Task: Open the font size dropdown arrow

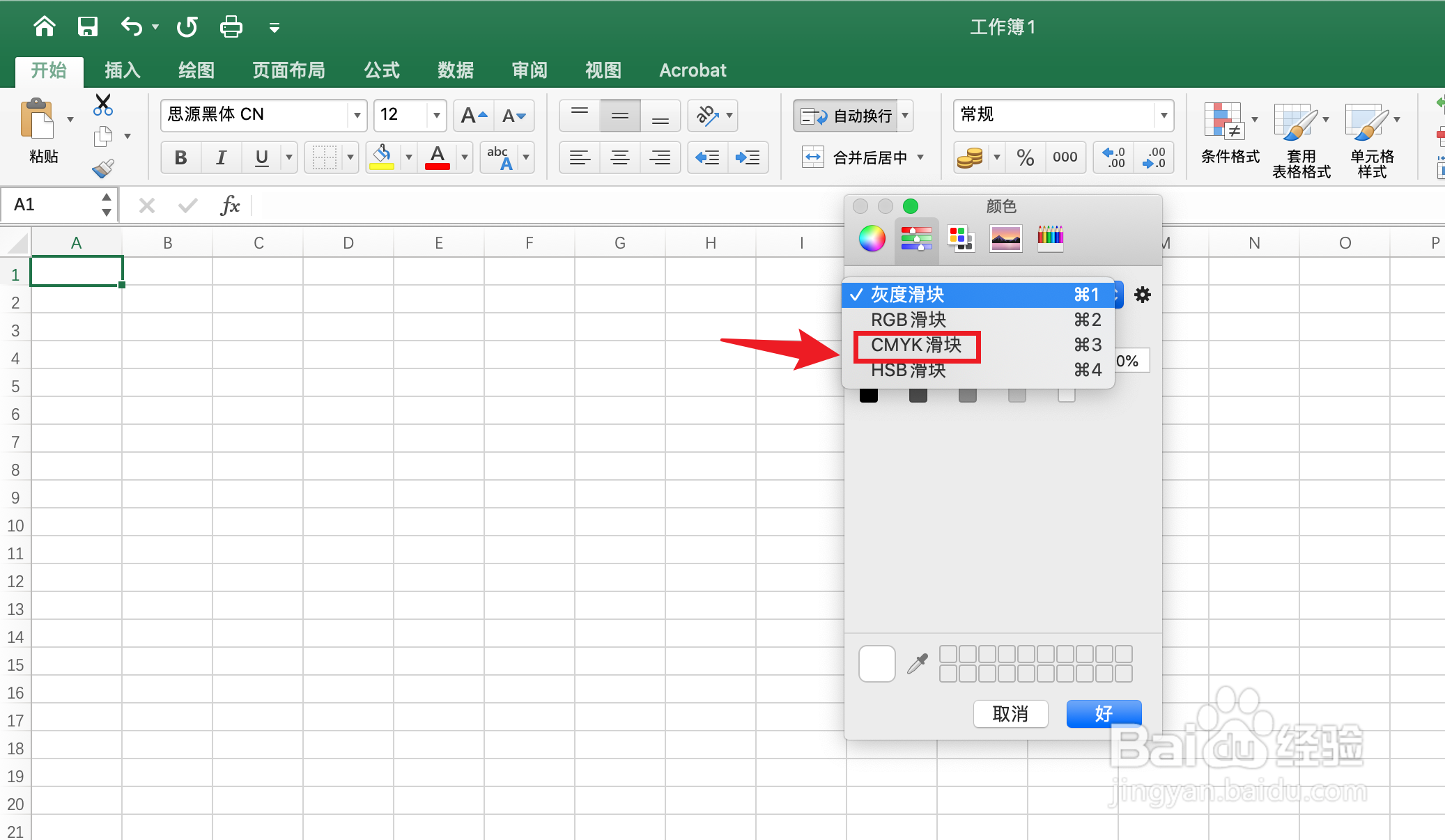Action: (x=436, y=116)
